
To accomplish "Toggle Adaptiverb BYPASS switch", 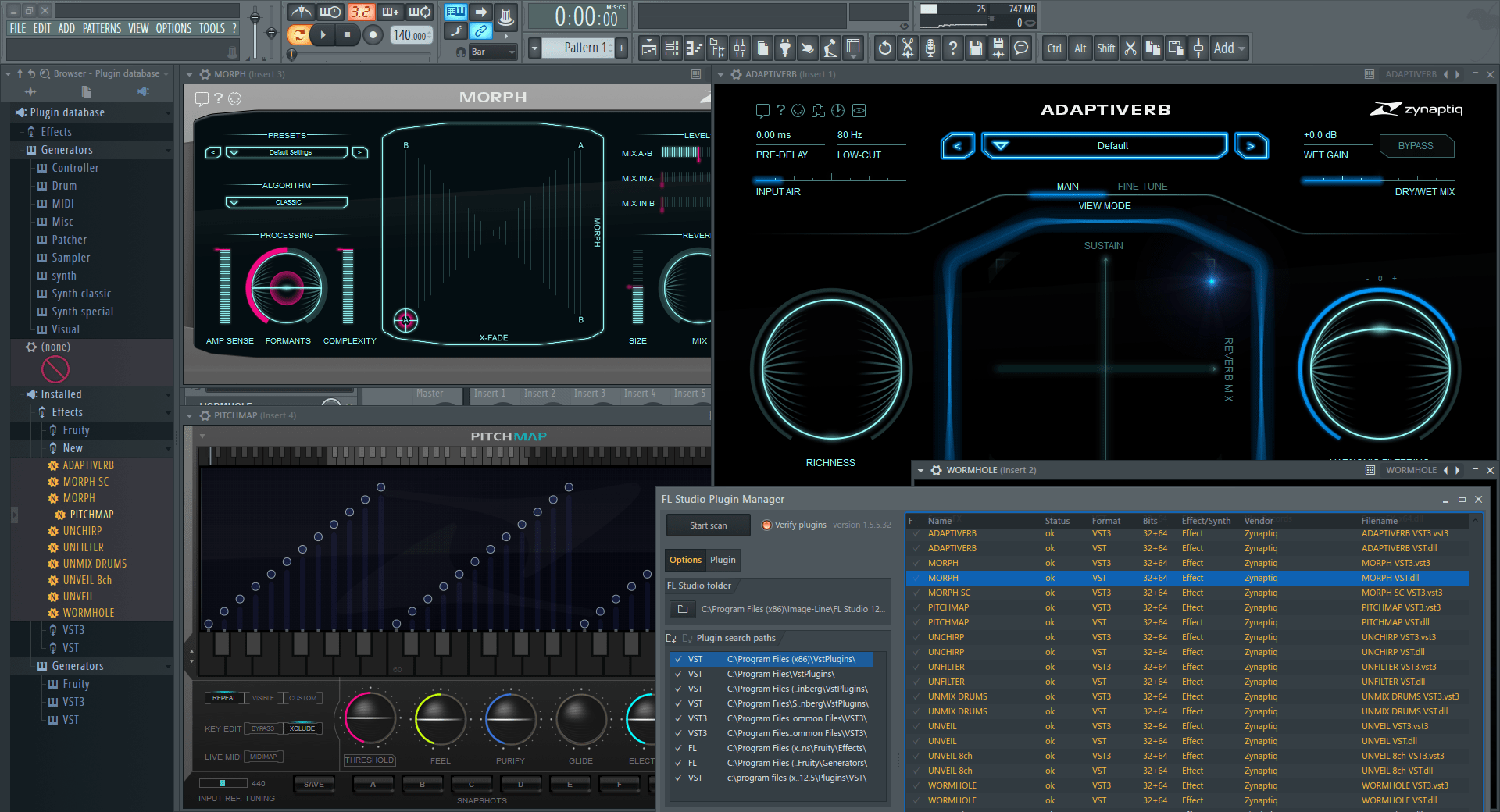I will point(1415,146).
